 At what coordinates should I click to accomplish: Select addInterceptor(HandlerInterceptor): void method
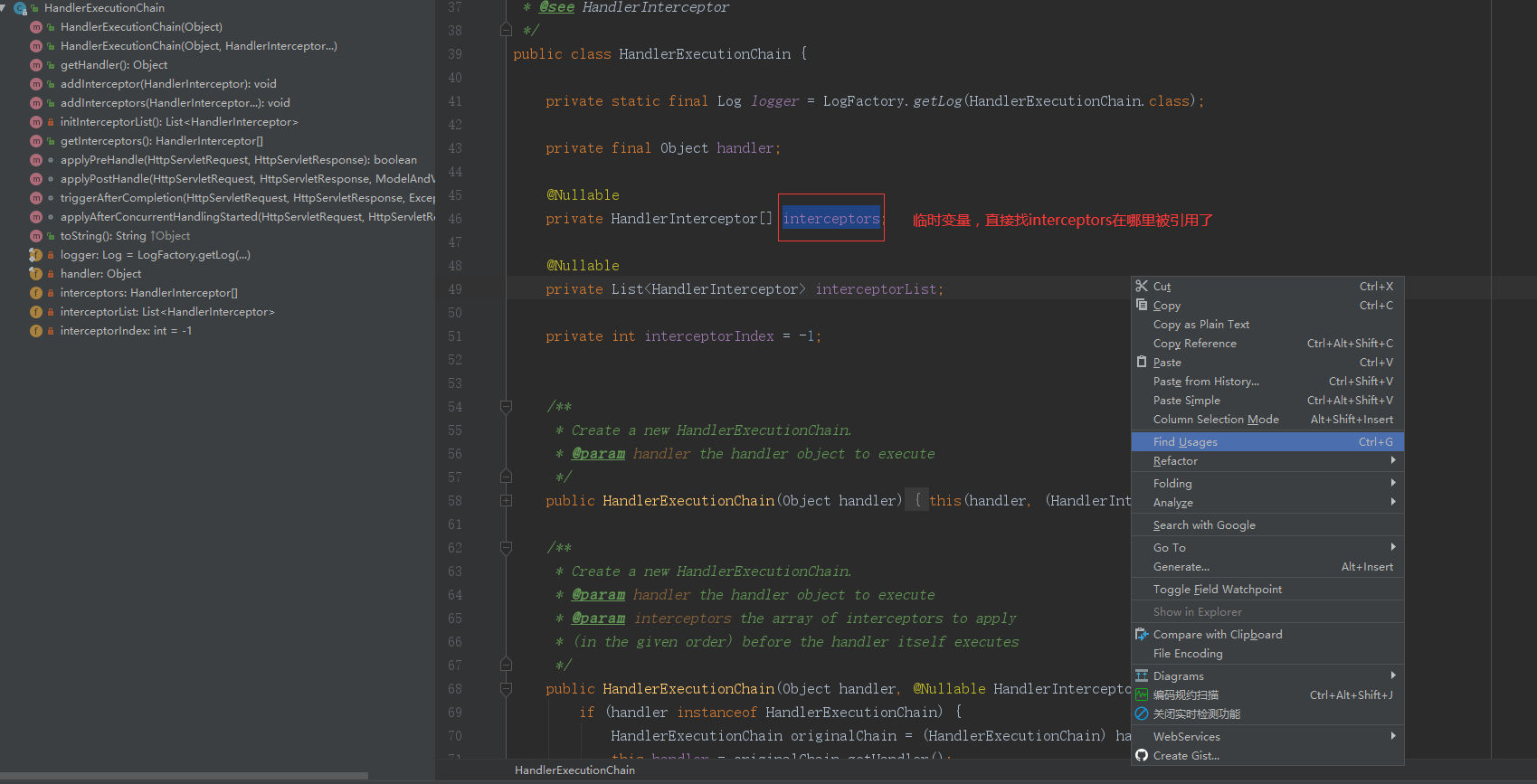click(x=168, y=84)
